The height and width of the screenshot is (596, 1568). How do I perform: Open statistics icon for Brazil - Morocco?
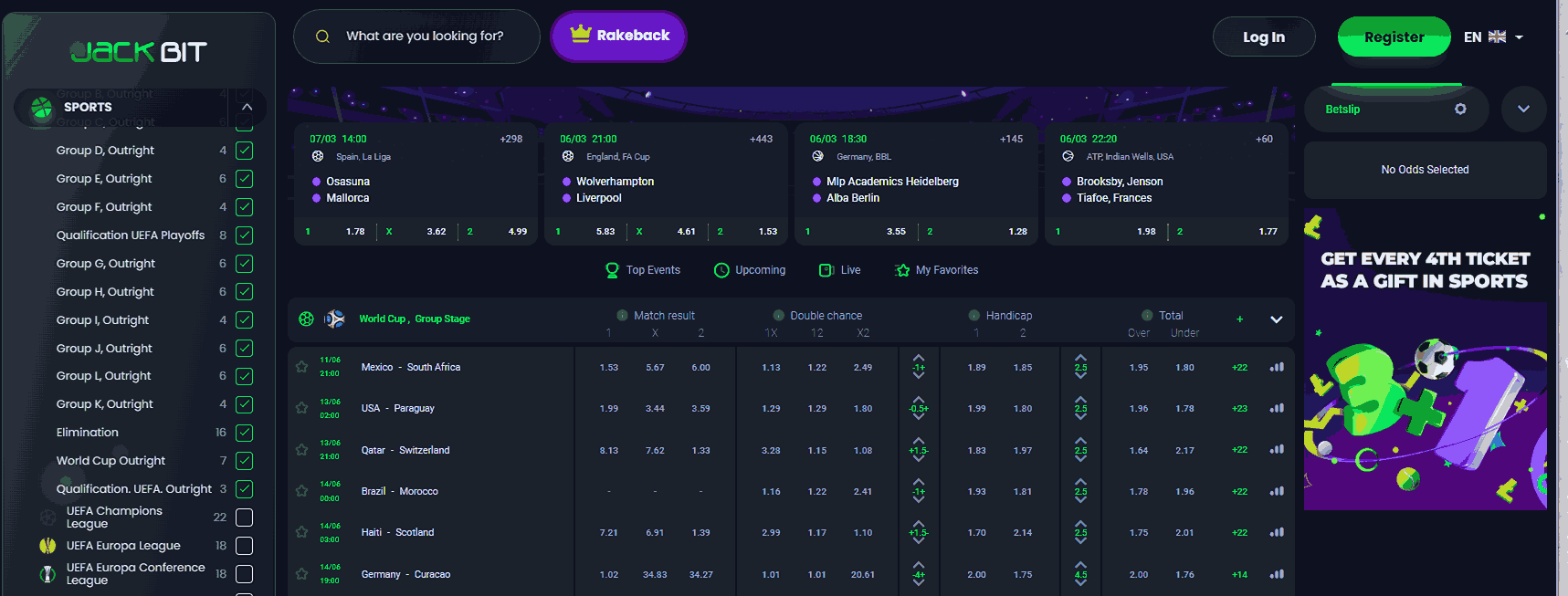pos(1277,491)
